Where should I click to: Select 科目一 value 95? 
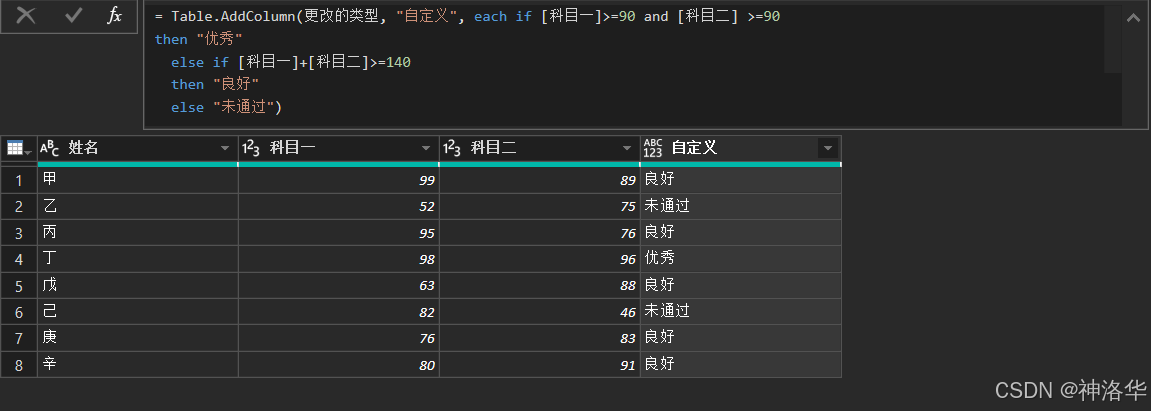pyautogui.click(x=339, y=233)
